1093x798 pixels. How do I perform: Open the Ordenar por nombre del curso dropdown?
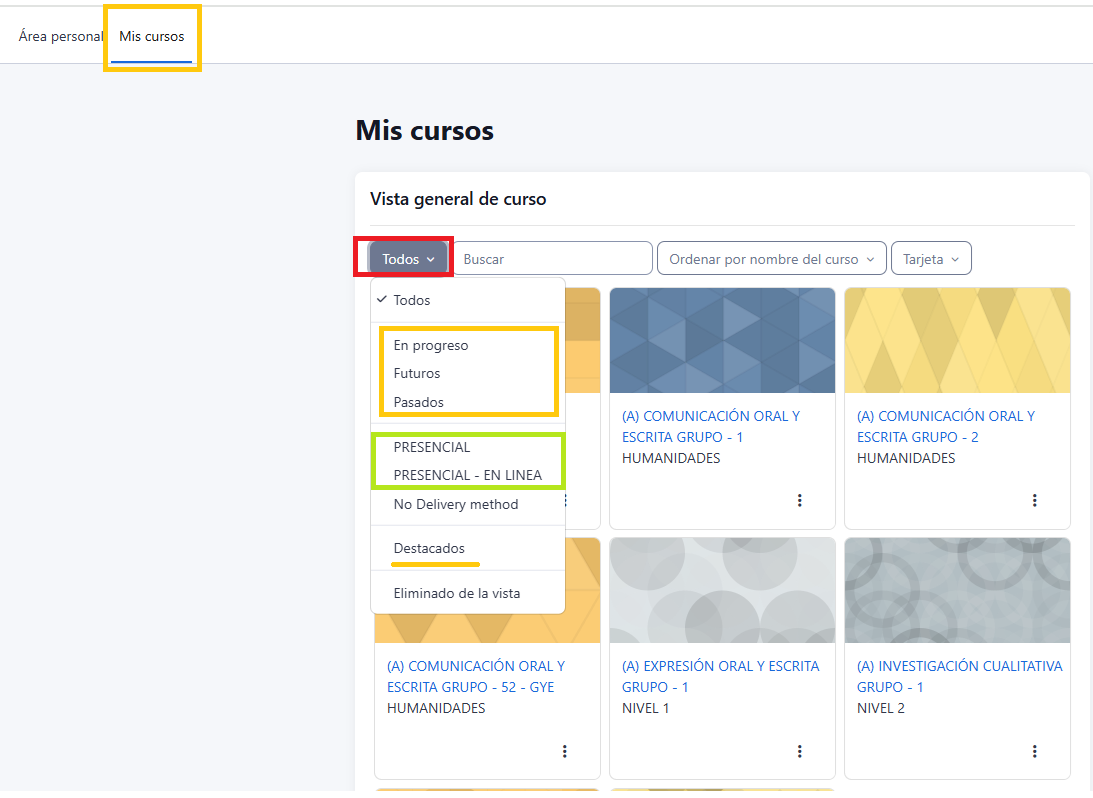click(771, 259)
